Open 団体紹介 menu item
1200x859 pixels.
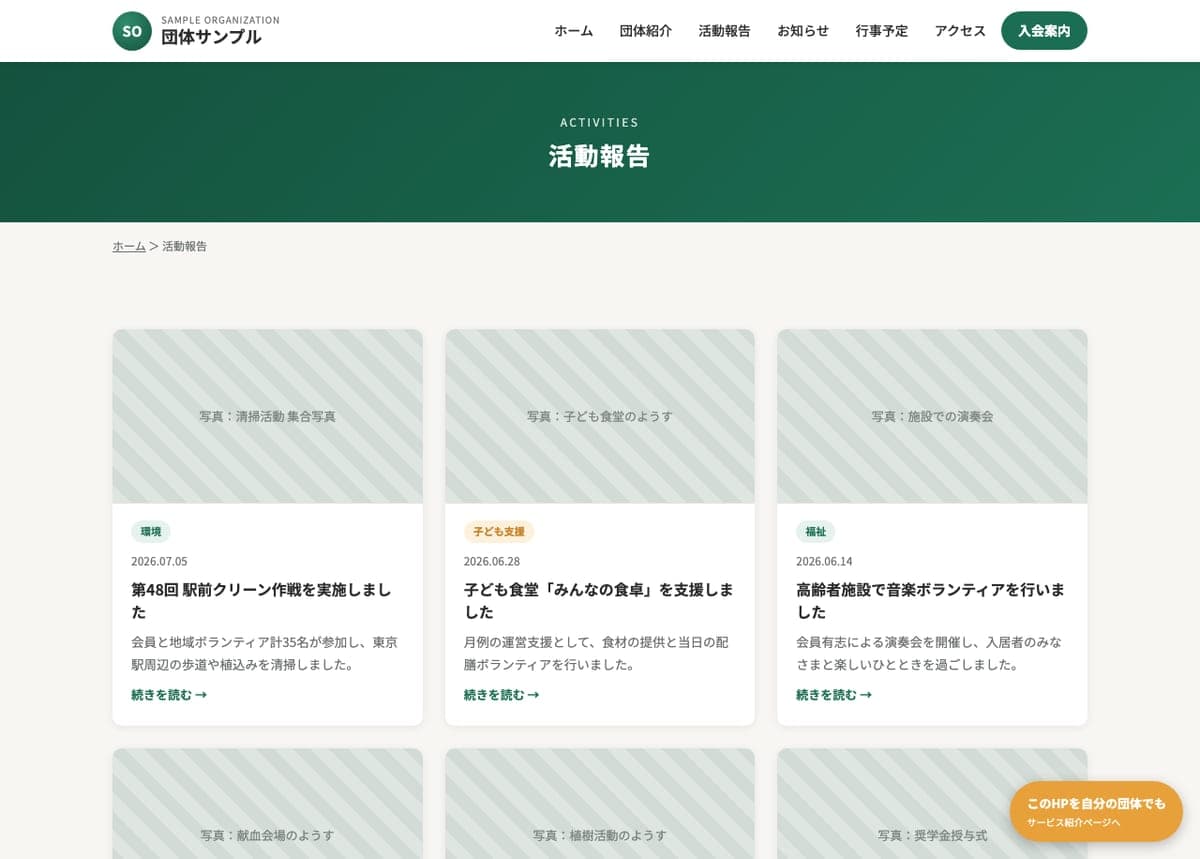coord(646,31)
